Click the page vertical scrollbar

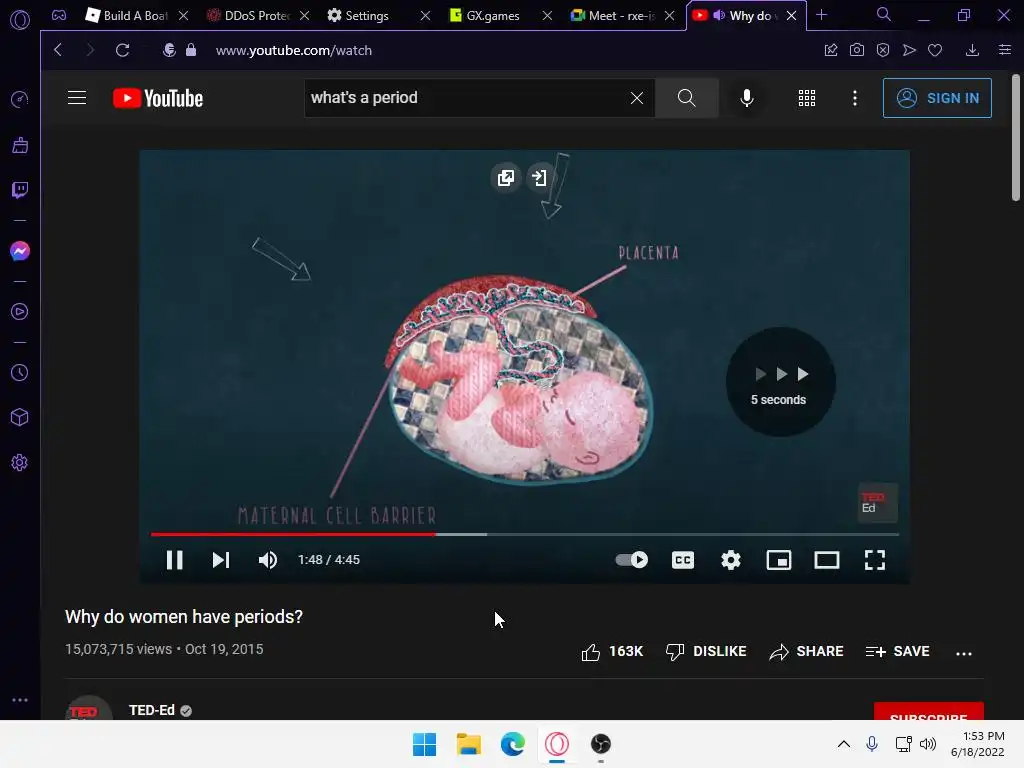point(1016,137)
